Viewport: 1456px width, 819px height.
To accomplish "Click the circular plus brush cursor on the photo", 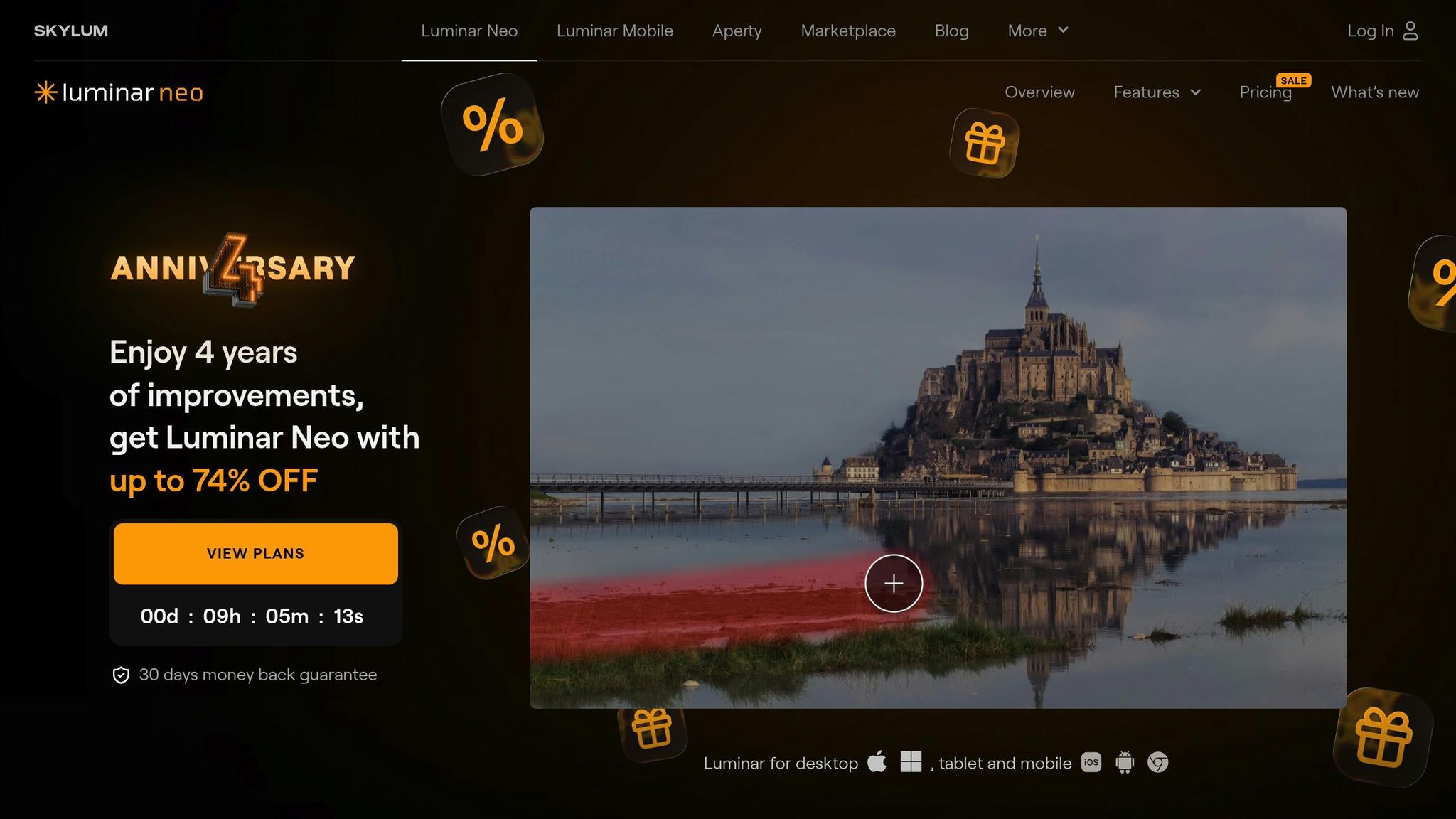I will [x=894, y=584].
